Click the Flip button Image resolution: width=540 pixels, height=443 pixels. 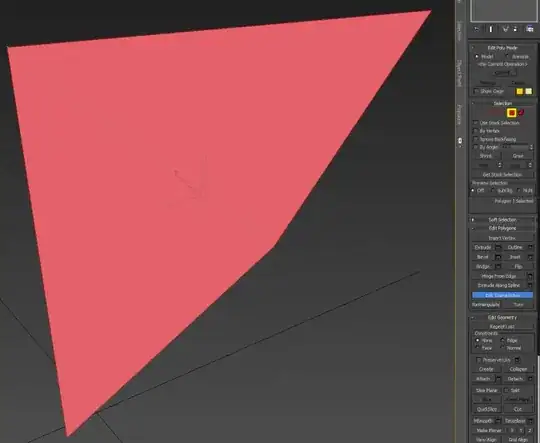pos(518,266)
